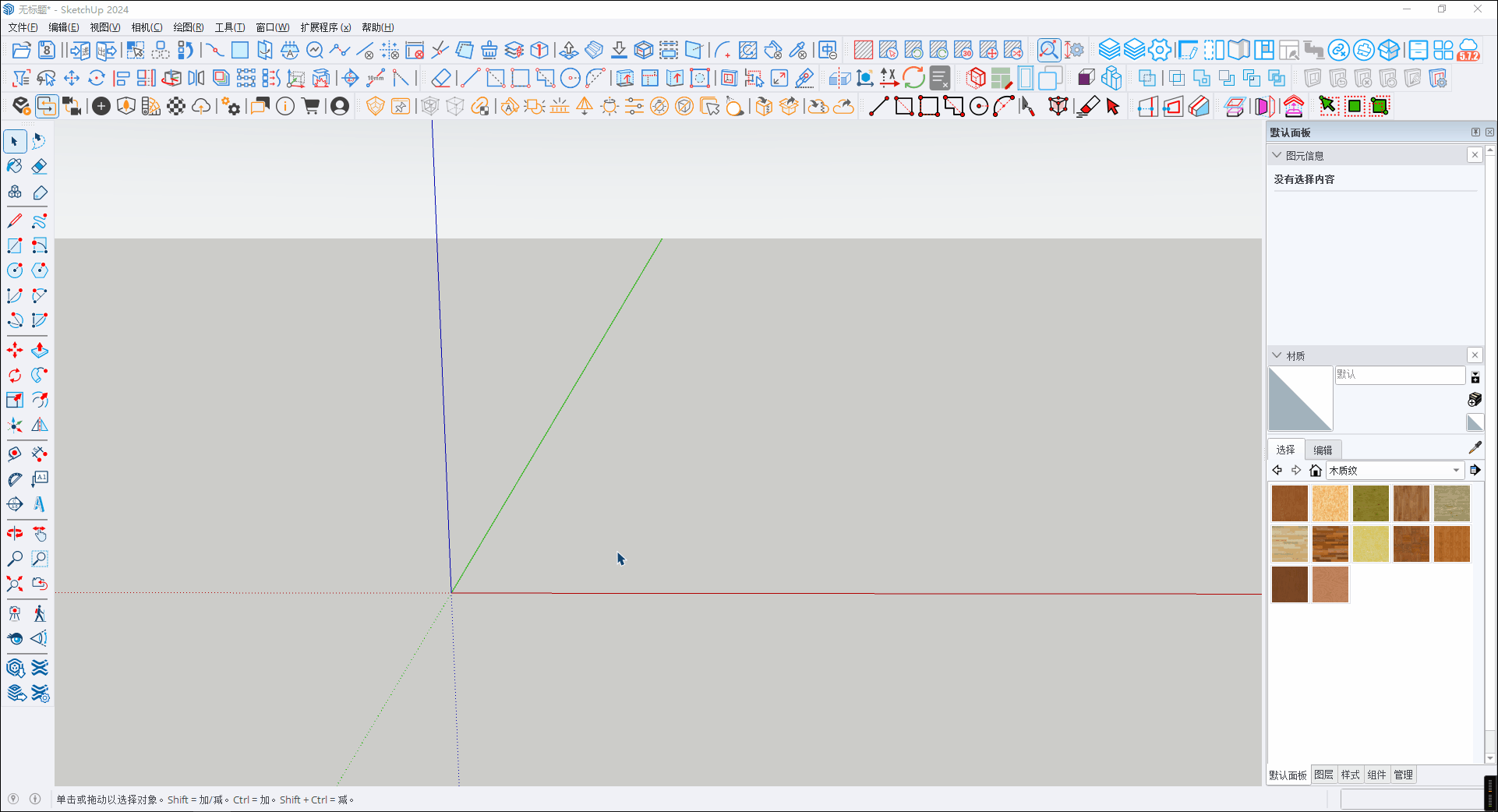
Task: Choose the Eraser tool in left toolbar
Action: tap(40, 166)
